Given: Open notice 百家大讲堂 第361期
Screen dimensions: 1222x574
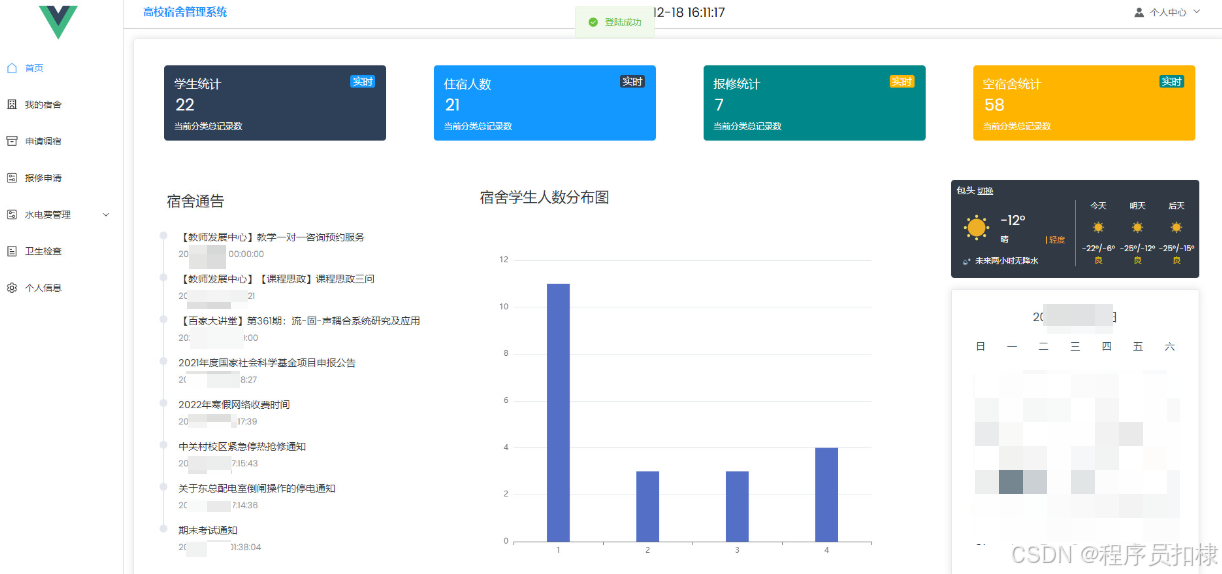Looking at the screenshot, I should click(x=299, y=321).
